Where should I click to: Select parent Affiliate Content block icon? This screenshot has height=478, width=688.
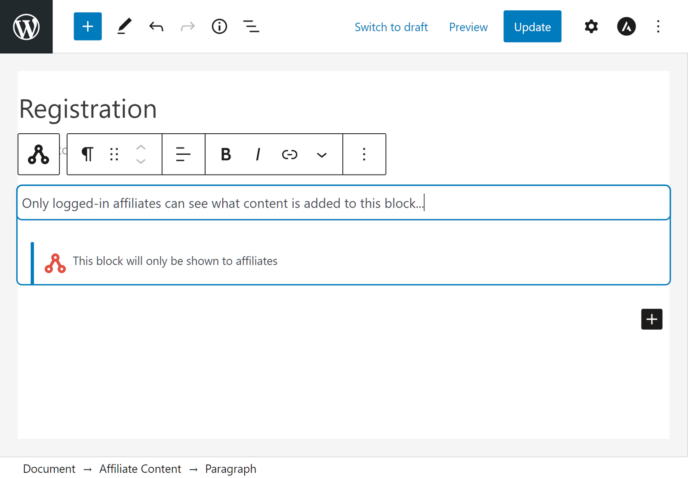(x=39, y=154)
